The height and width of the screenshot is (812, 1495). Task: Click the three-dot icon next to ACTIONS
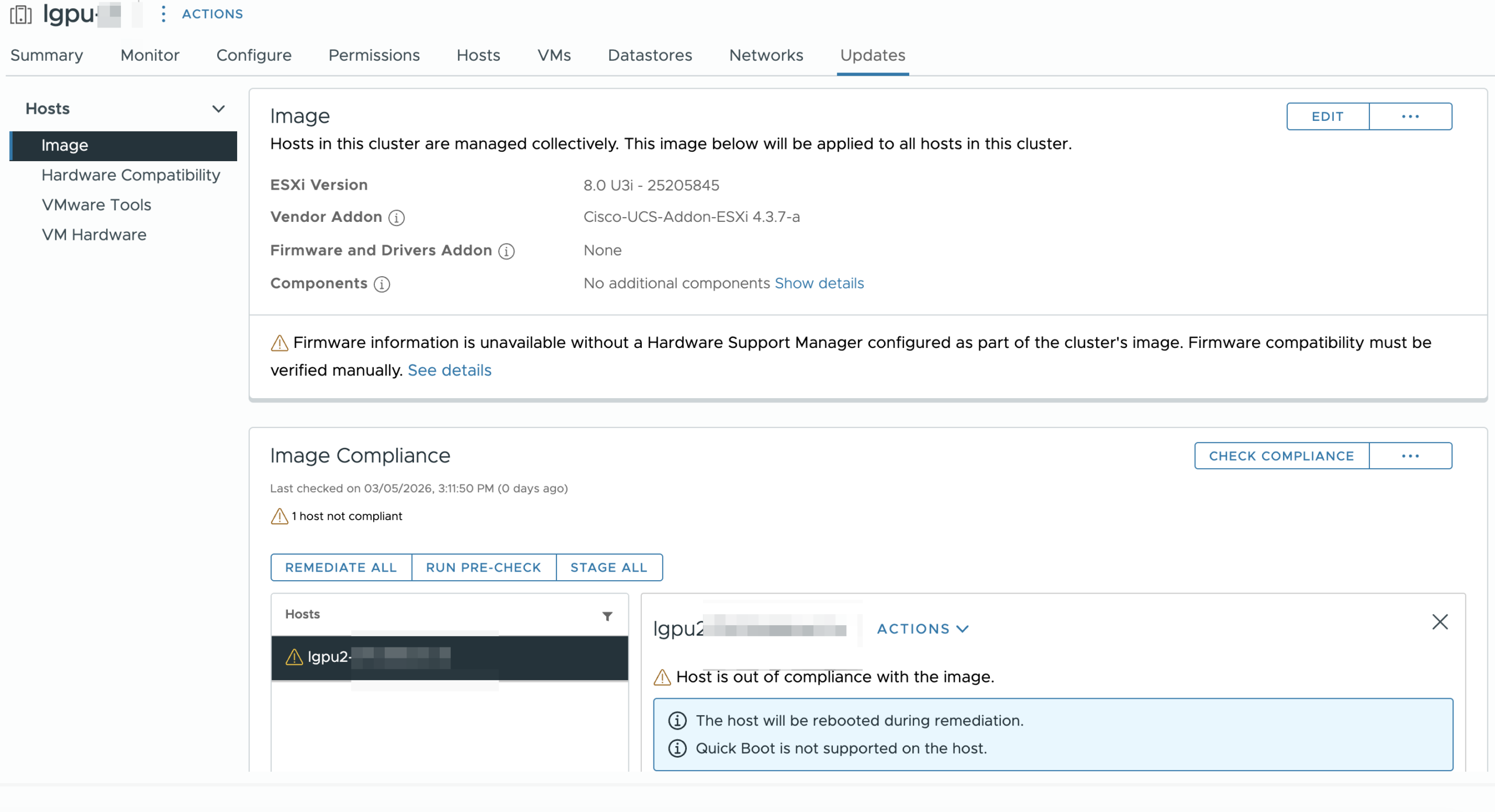tap(164, 14)
